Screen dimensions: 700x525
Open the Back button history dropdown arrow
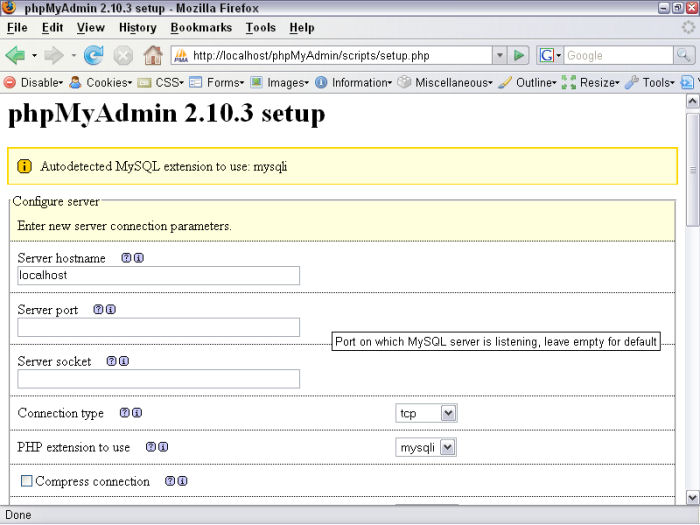click(x=34, y=56)
